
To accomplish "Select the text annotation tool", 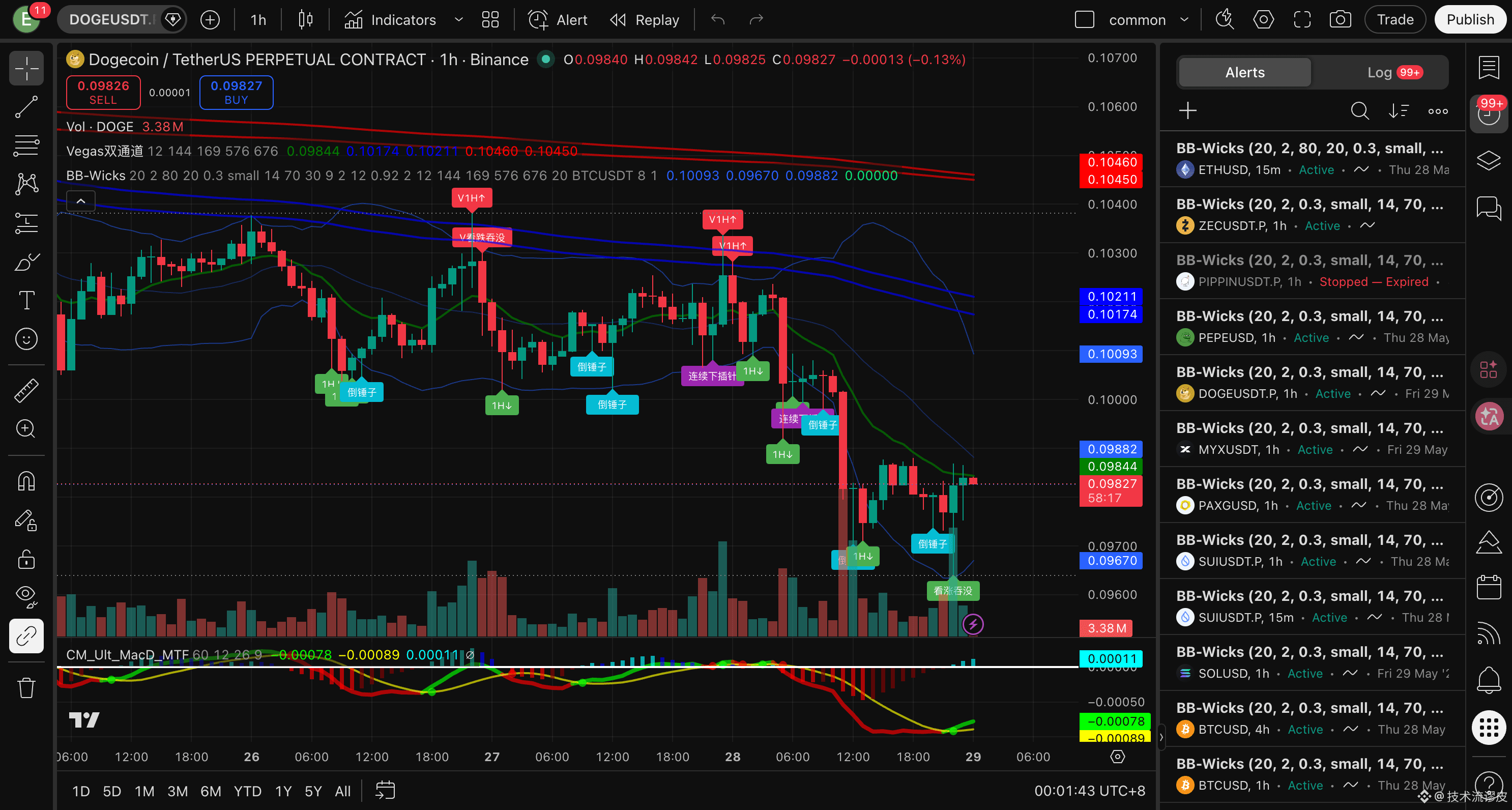I will 26,301.
